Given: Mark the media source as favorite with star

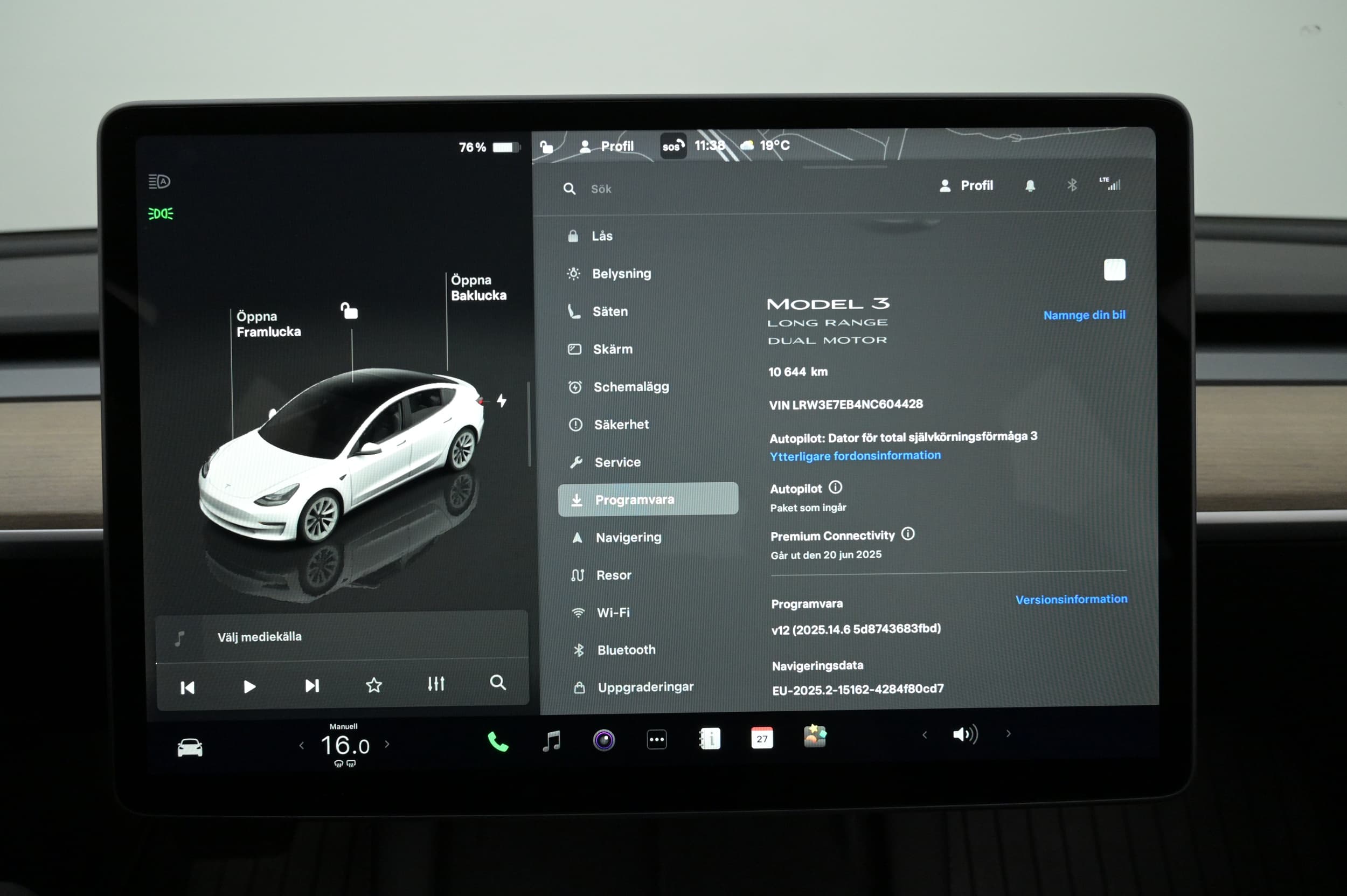Looking at the screenshot, I should click(374, 685).
